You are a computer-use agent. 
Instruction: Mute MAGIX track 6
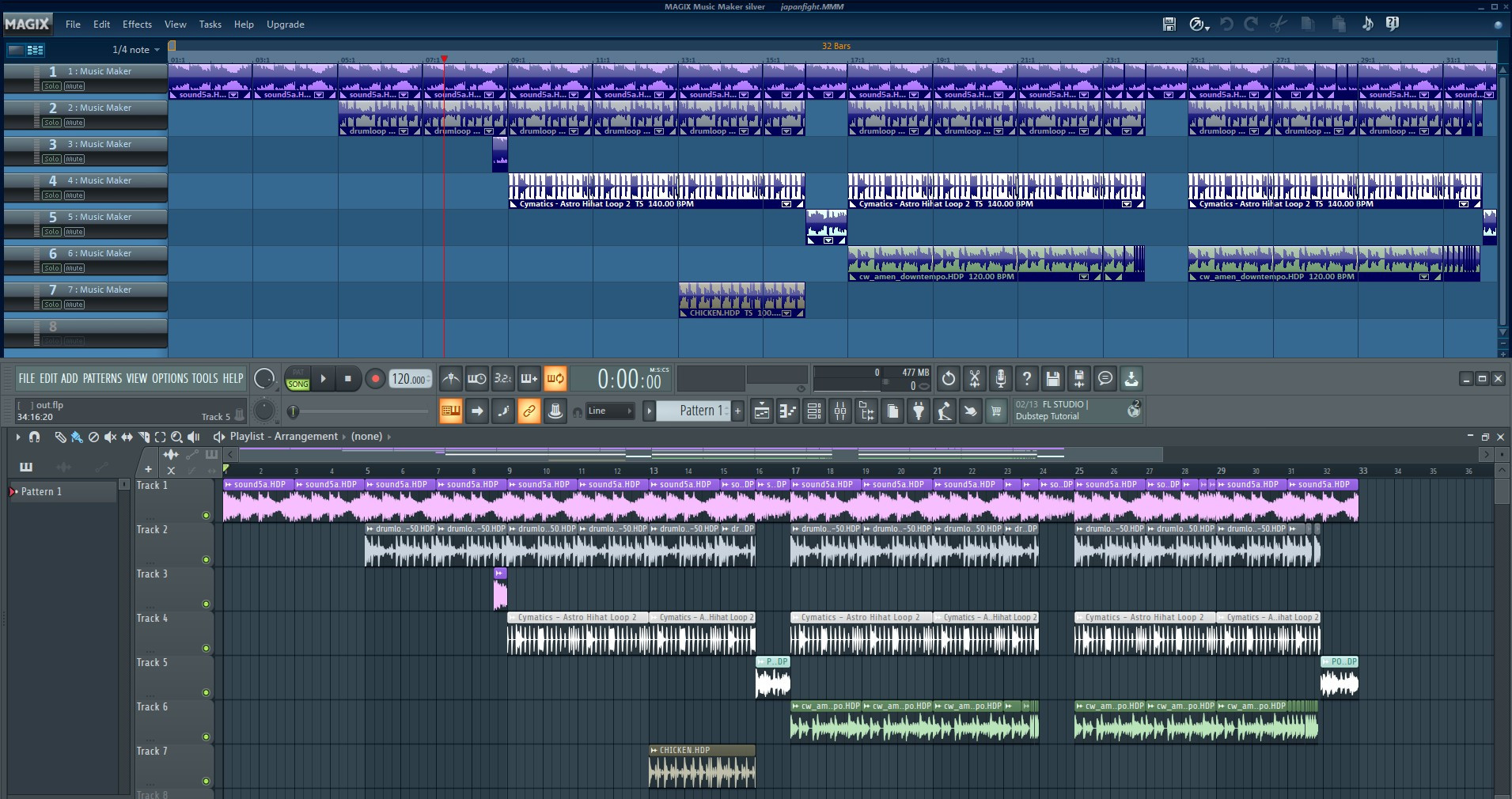(74, 268)
